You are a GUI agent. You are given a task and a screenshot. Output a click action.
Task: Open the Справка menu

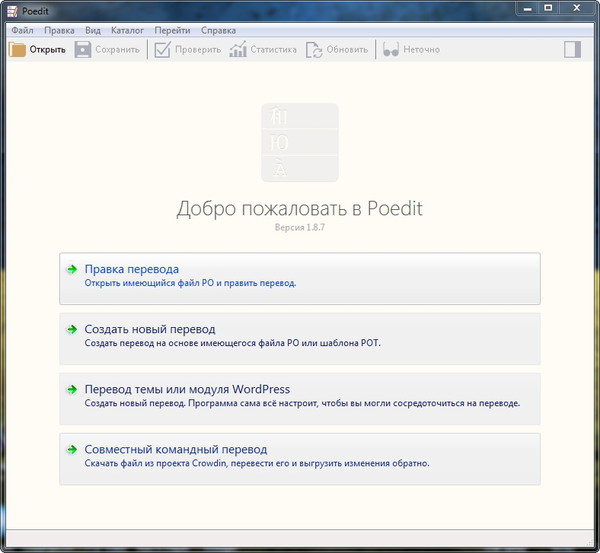click(218, 30)
